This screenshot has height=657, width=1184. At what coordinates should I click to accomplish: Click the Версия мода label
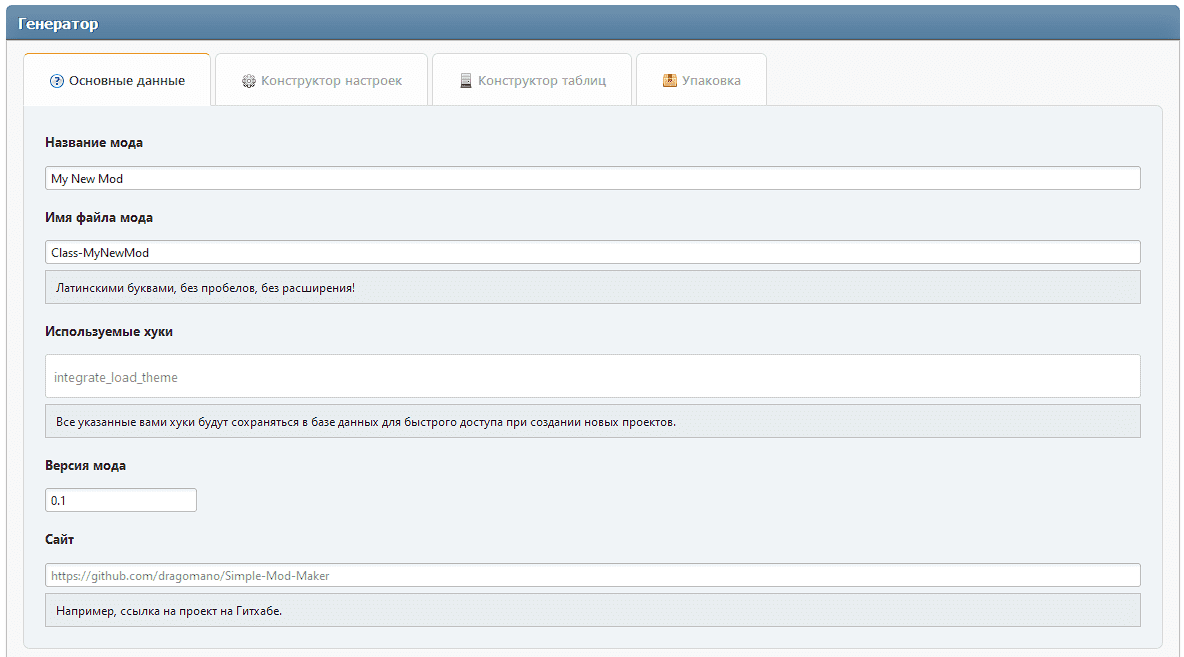86,465
